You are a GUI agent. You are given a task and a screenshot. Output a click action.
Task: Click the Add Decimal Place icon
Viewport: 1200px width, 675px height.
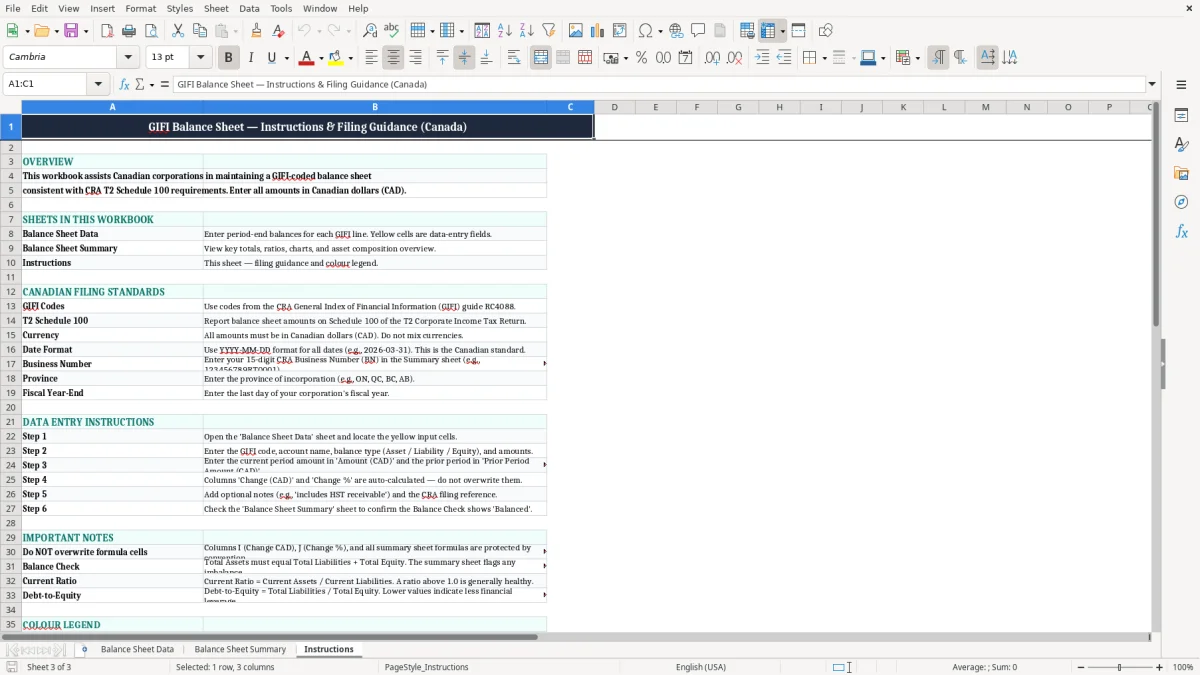coord(712,58)
